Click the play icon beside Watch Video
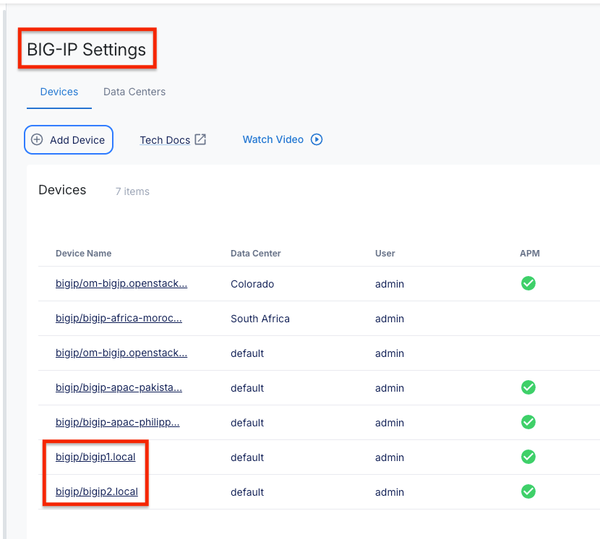This screenshot has height=539, width=600. tap(317, 140)
